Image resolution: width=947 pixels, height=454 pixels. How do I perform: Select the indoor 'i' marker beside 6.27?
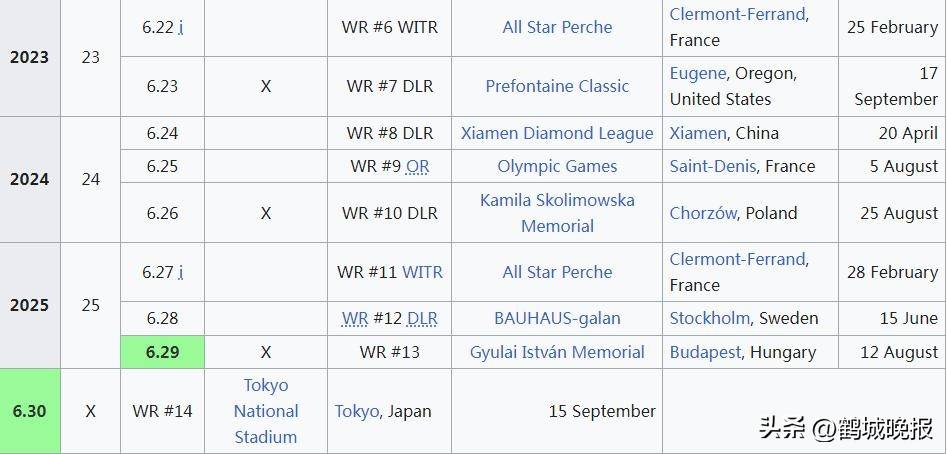(181, 272)
